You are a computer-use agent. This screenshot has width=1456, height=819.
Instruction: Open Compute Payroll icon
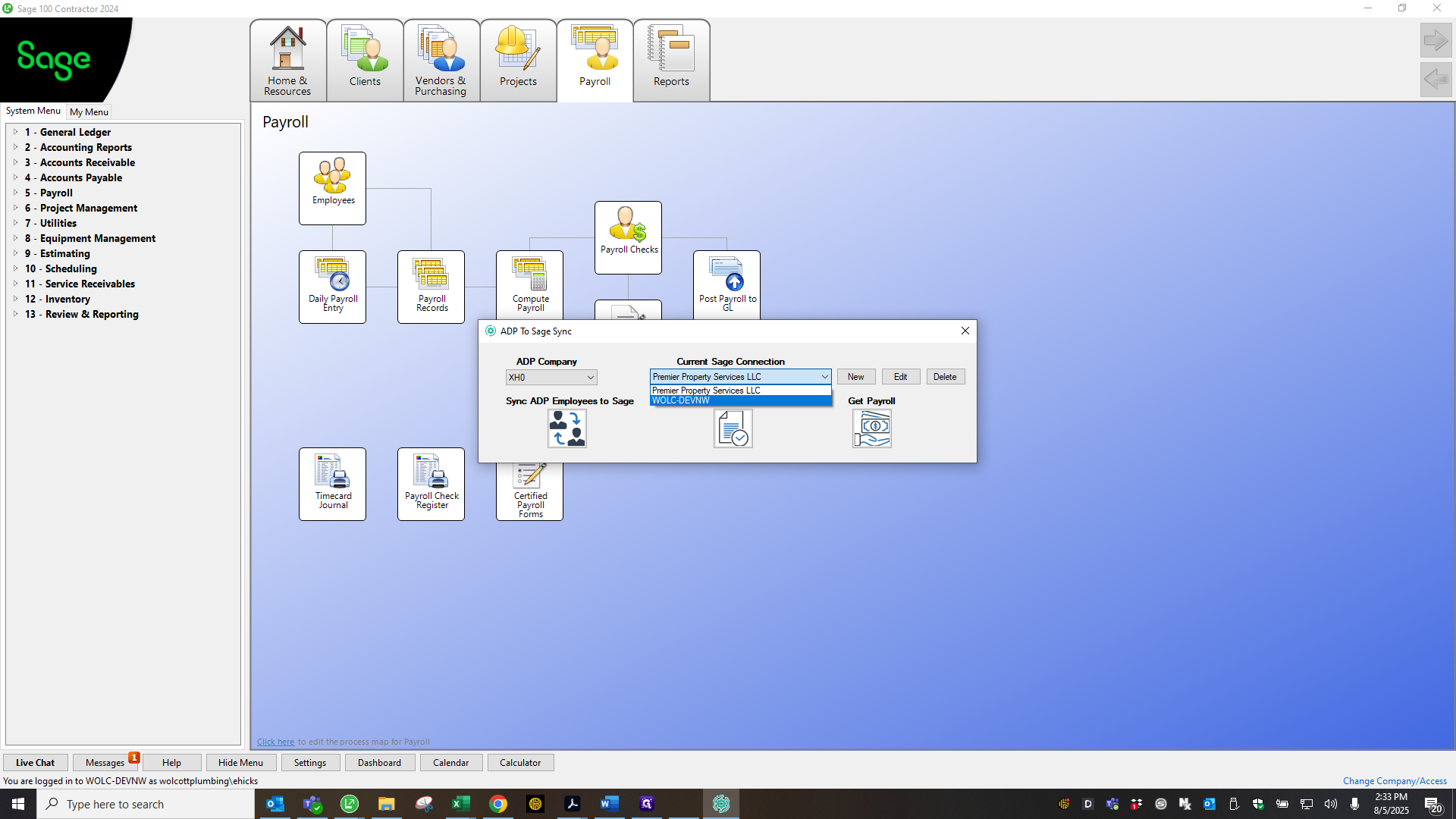(529, 285)
